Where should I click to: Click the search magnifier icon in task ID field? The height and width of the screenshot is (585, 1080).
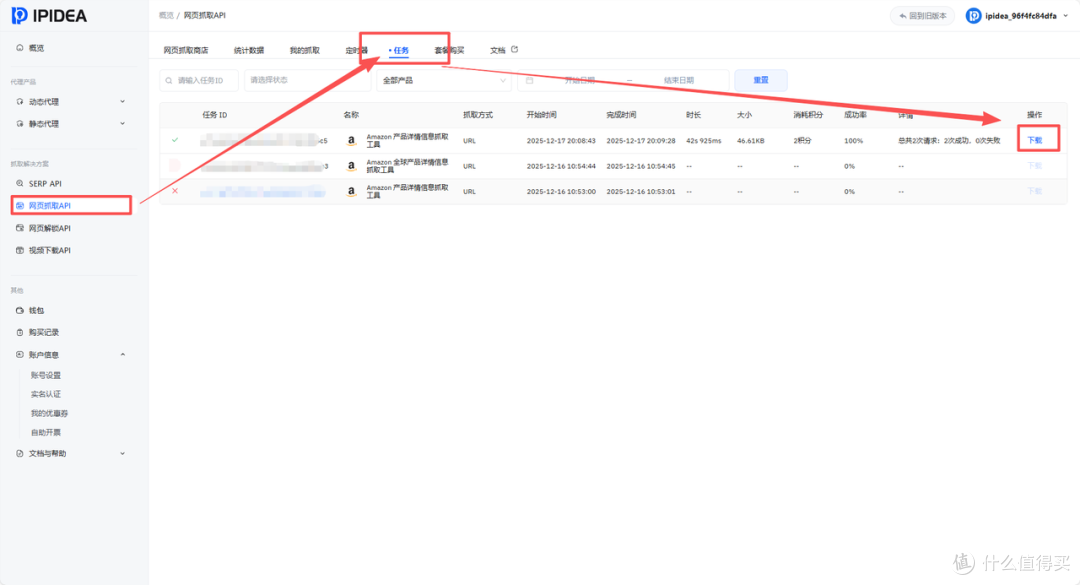click(x=169, y=81)
